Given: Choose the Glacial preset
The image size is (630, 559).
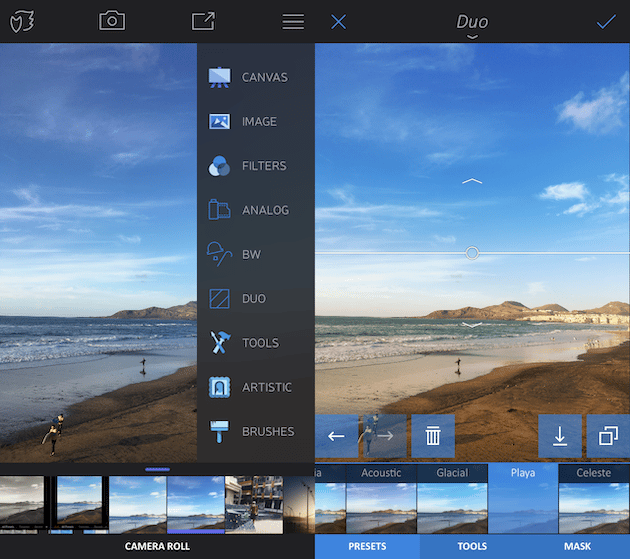Looking at the screenshot, I should pos(452,499).
